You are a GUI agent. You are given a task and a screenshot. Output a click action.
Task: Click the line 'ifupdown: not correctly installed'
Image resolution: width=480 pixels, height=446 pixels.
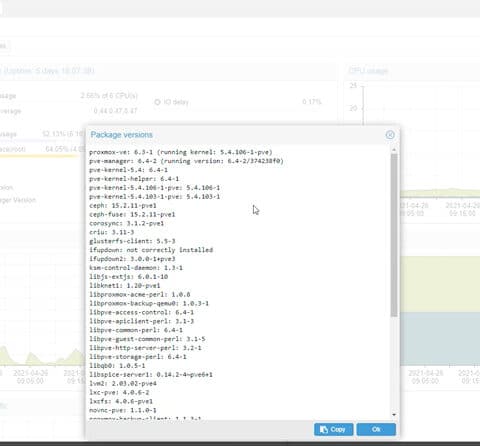[151, 250]
